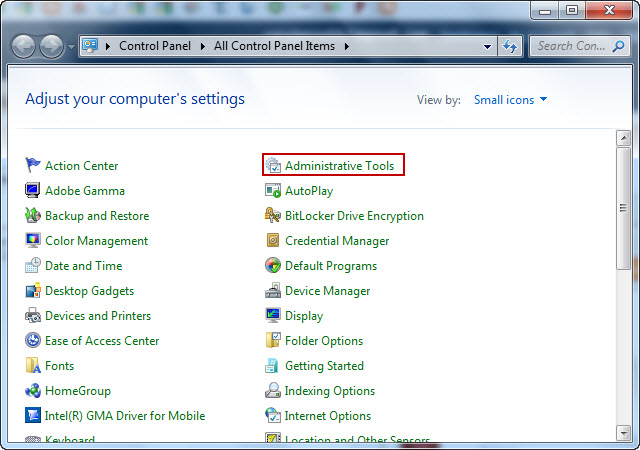Click the Devices and Printers icon
Screen dimensions: 640x450
tap(33, 315)
